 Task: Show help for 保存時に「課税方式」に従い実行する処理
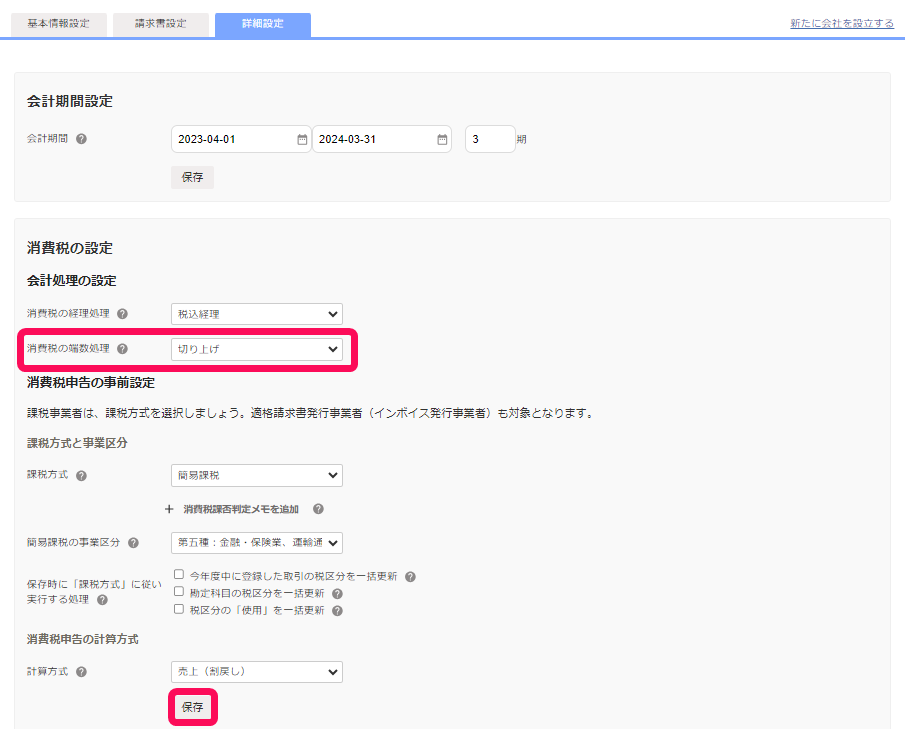(x=102, y=600)
